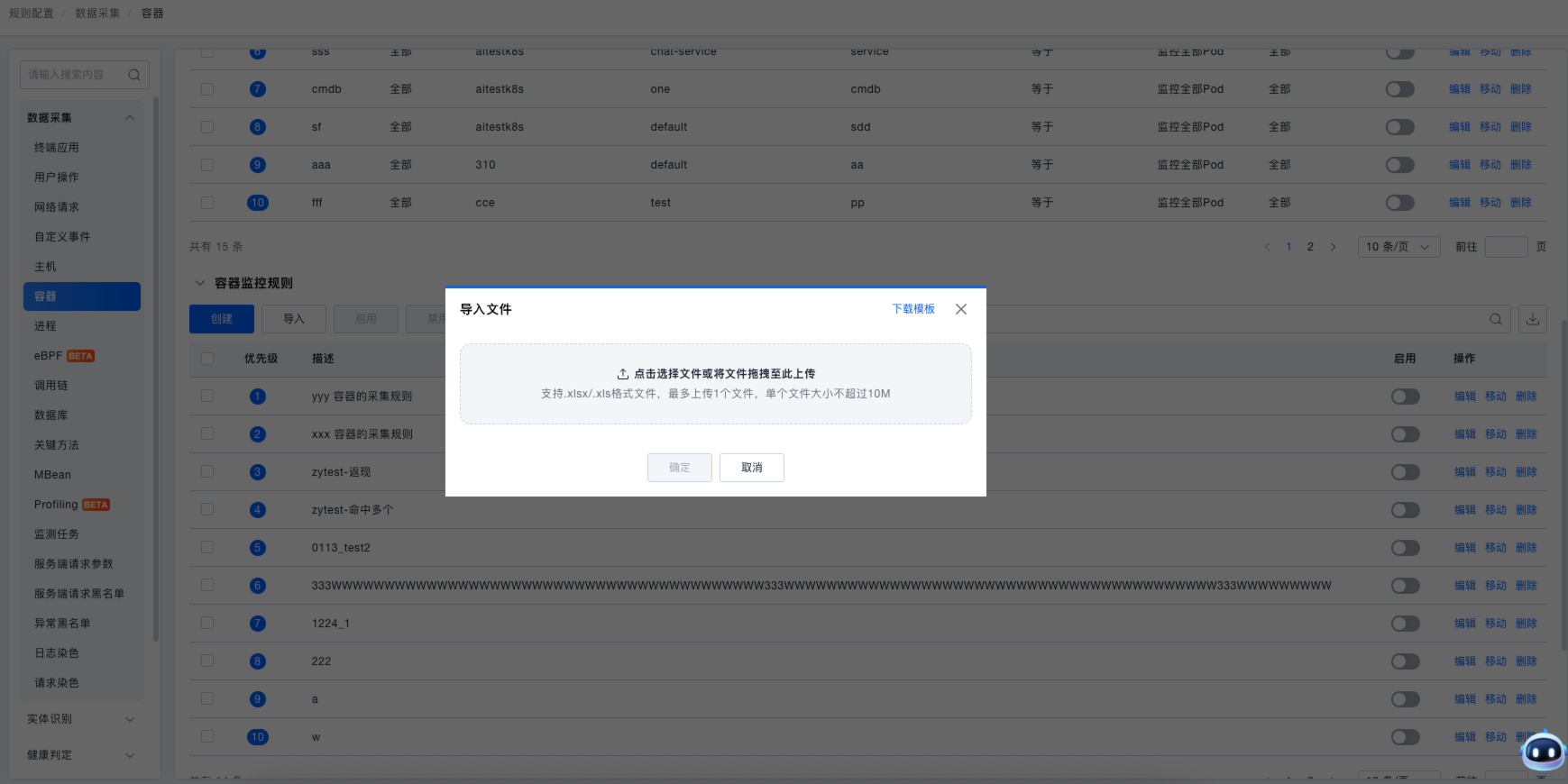Image resolution: width=1568 pixels, height=784 pixels.
Task: Collapse the container monitoring rules section
Action: (200, 283)
